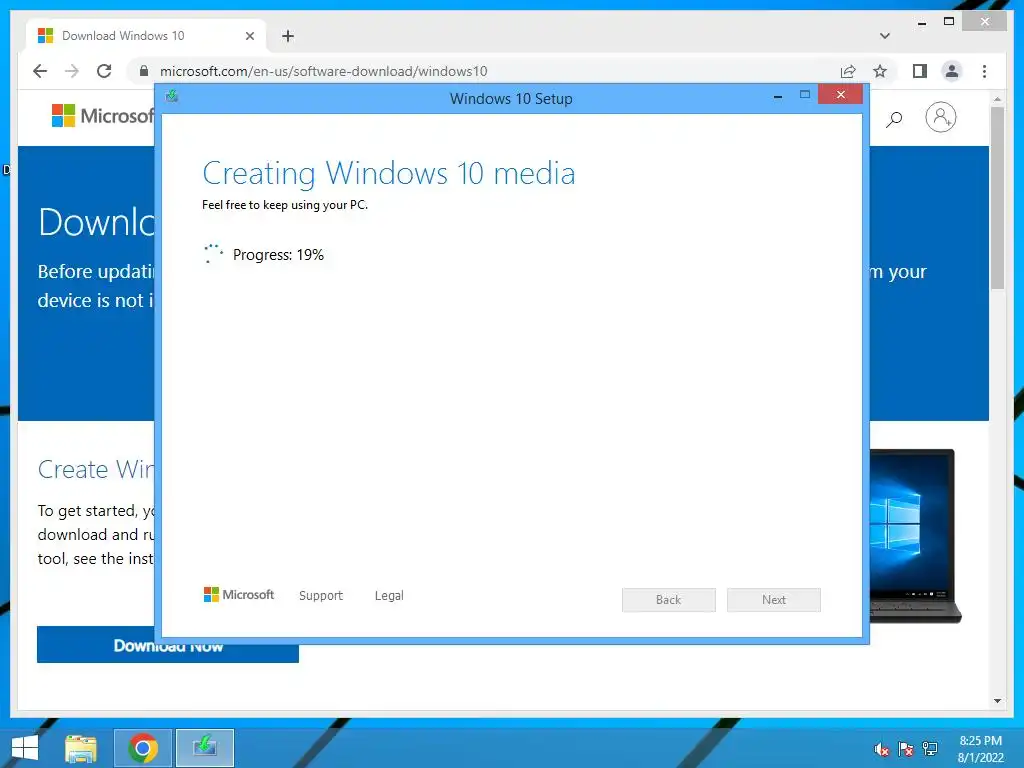Minimize the Chrome window
Screen dimensions: 1024x768
click(x=921, y=23)
